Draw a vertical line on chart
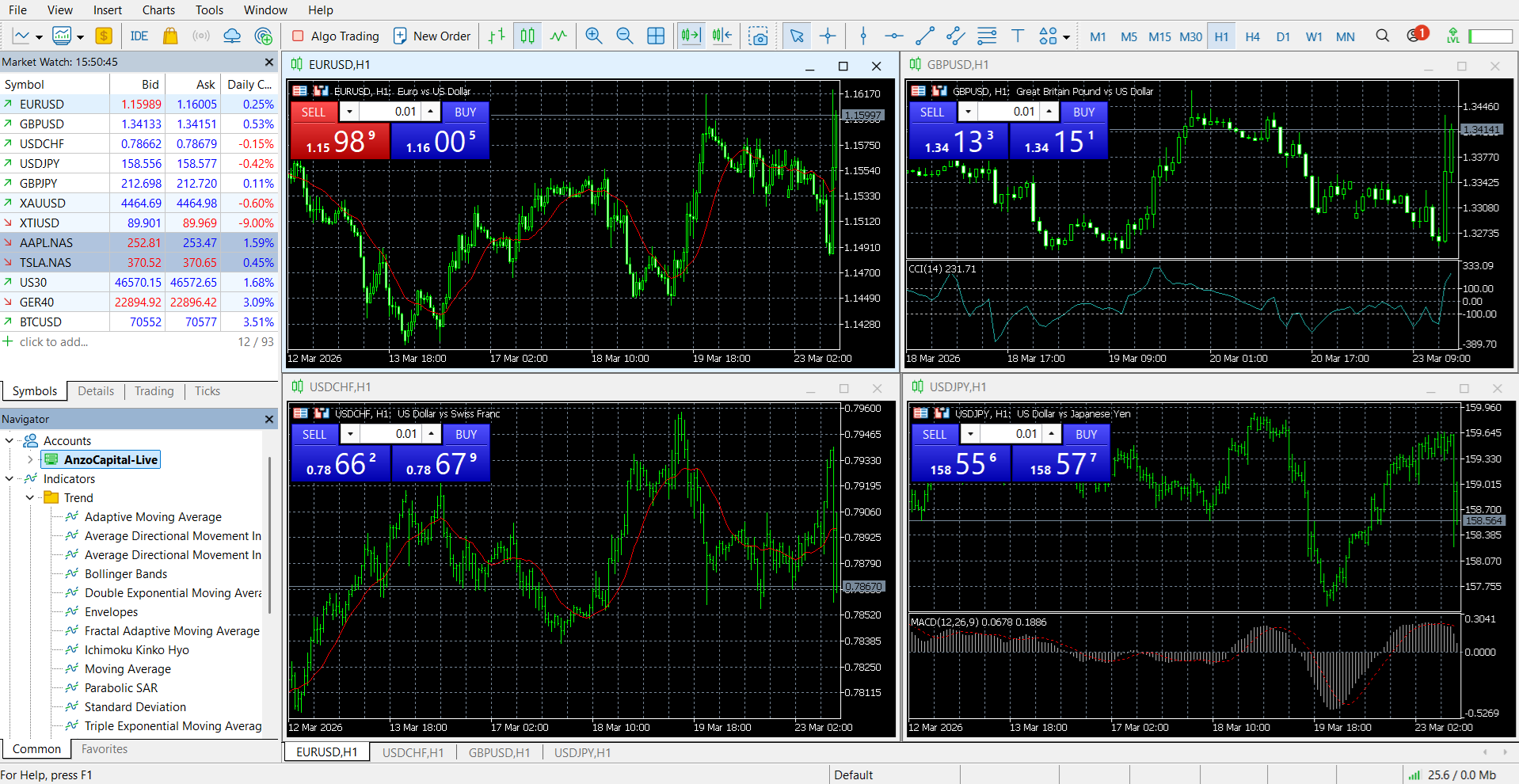 [863, 36]
